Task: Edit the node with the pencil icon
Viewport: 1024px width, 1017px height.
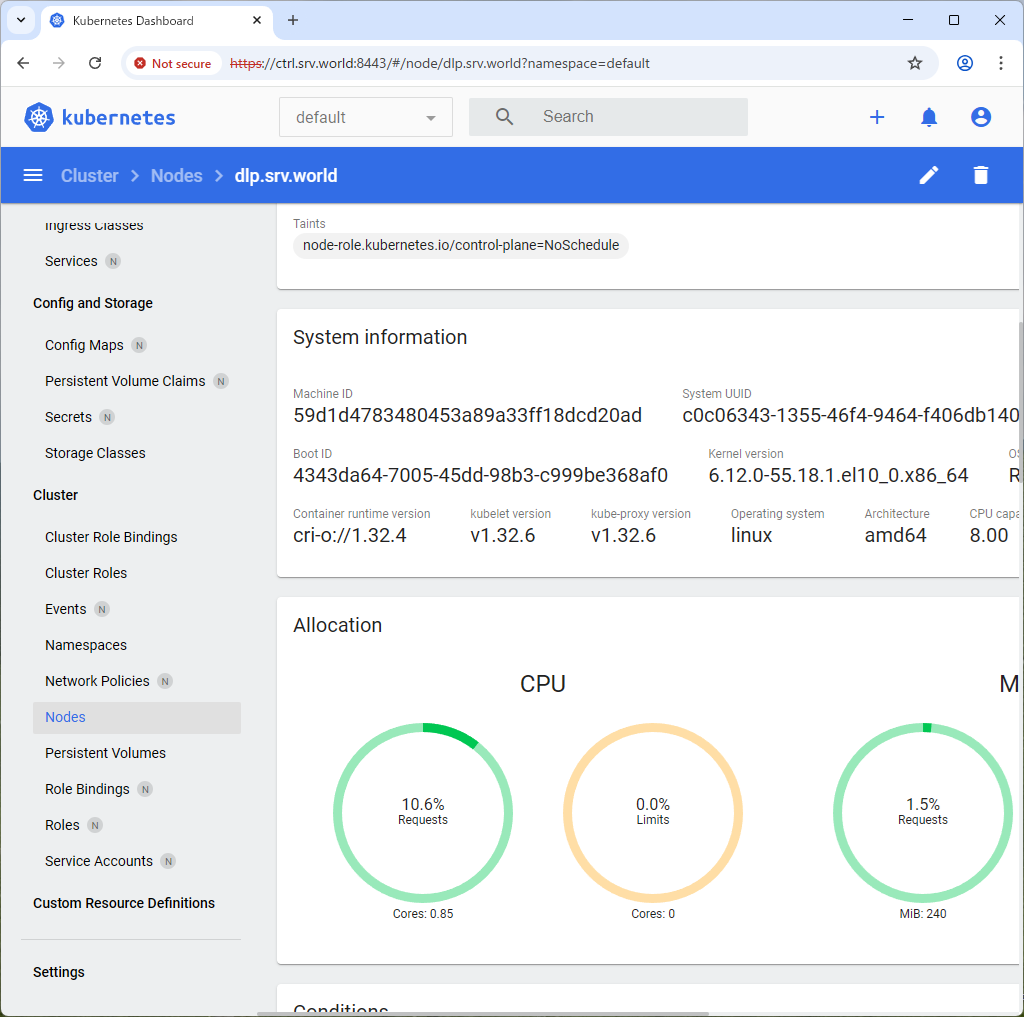Action: point(928,175)
